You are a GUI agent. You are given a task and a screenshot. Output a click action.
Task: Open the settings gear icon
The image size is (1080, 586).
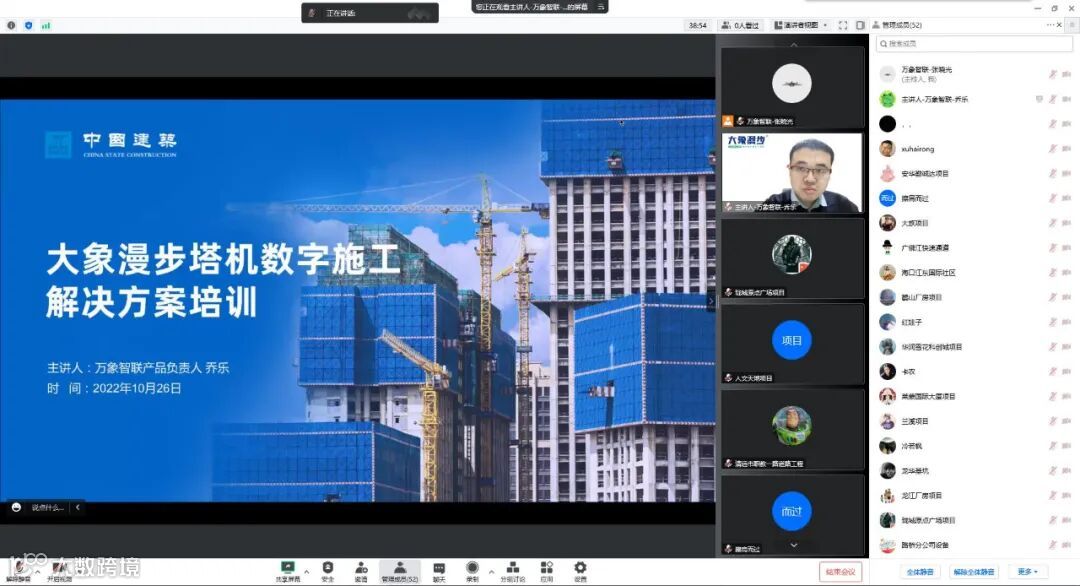coord(580,571)
